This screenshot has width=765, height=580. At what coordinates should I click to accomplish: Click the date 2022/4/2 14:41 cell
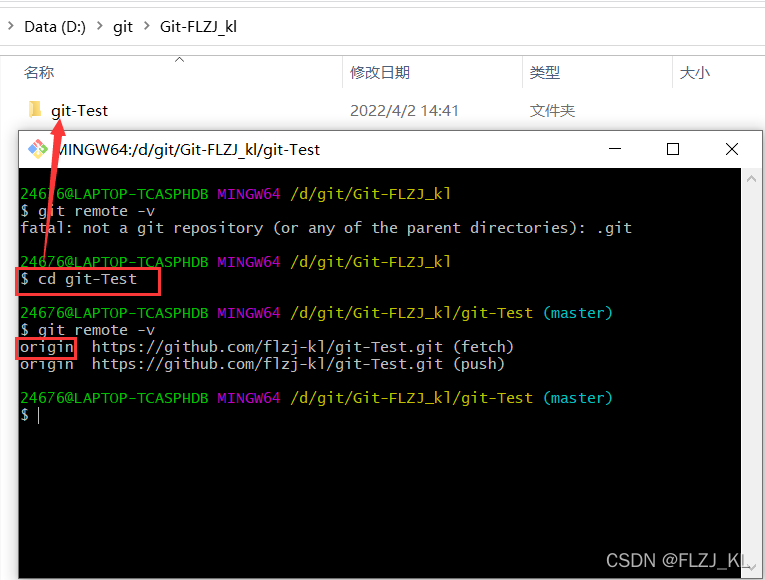point(404,111)
